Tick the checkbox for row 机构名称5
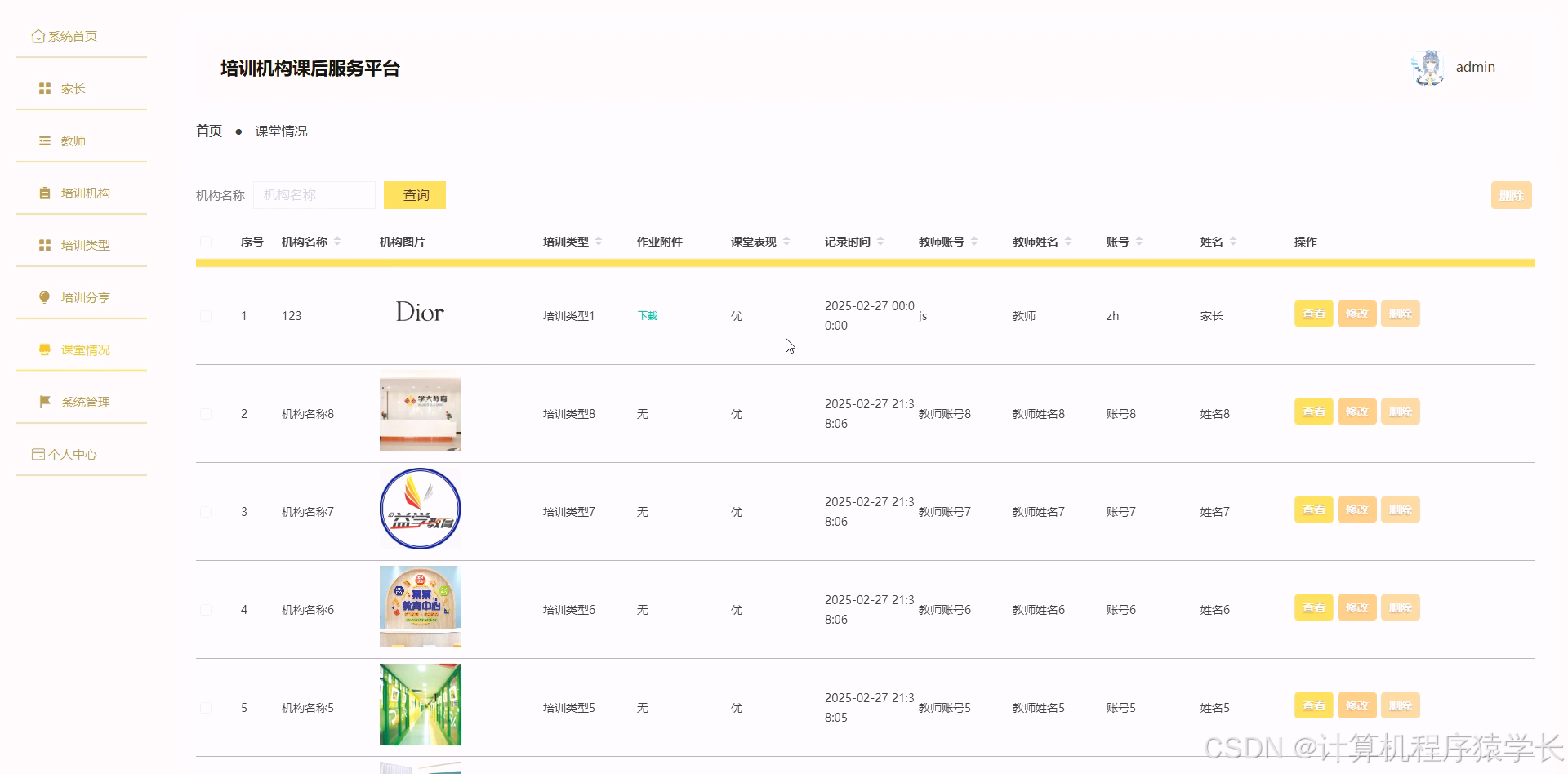 [206, 708]
